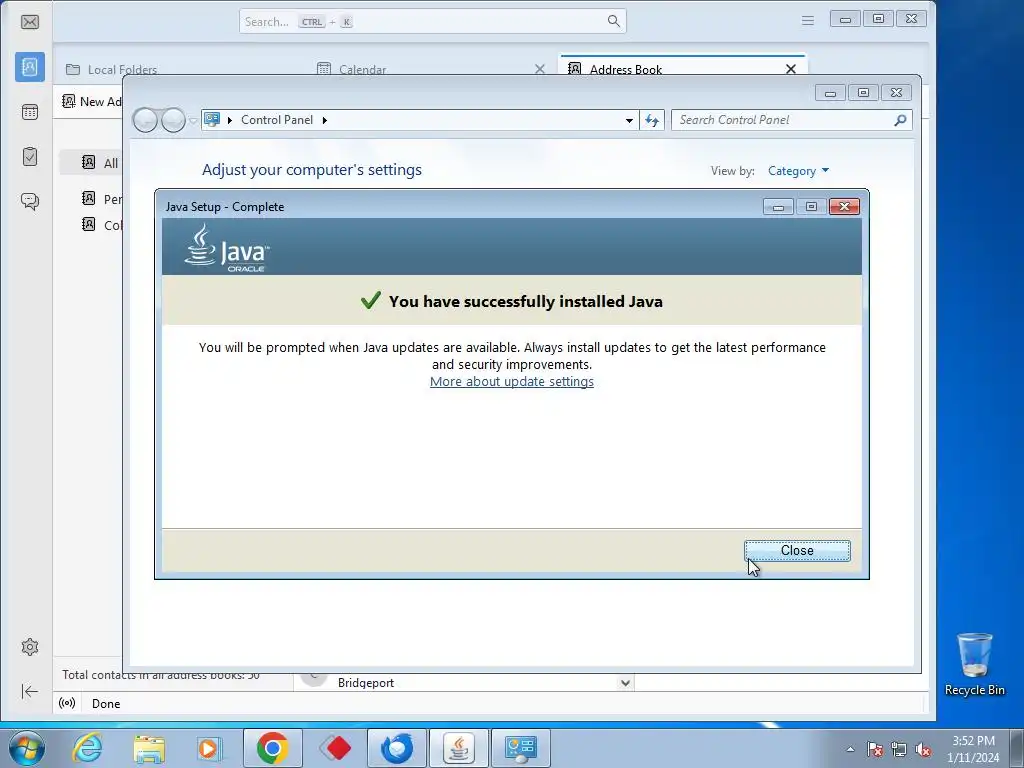Viewport: 1024px width, 768px height.
Task: Open Thunderbird Settings gear icon
Action: coord(29,647)
